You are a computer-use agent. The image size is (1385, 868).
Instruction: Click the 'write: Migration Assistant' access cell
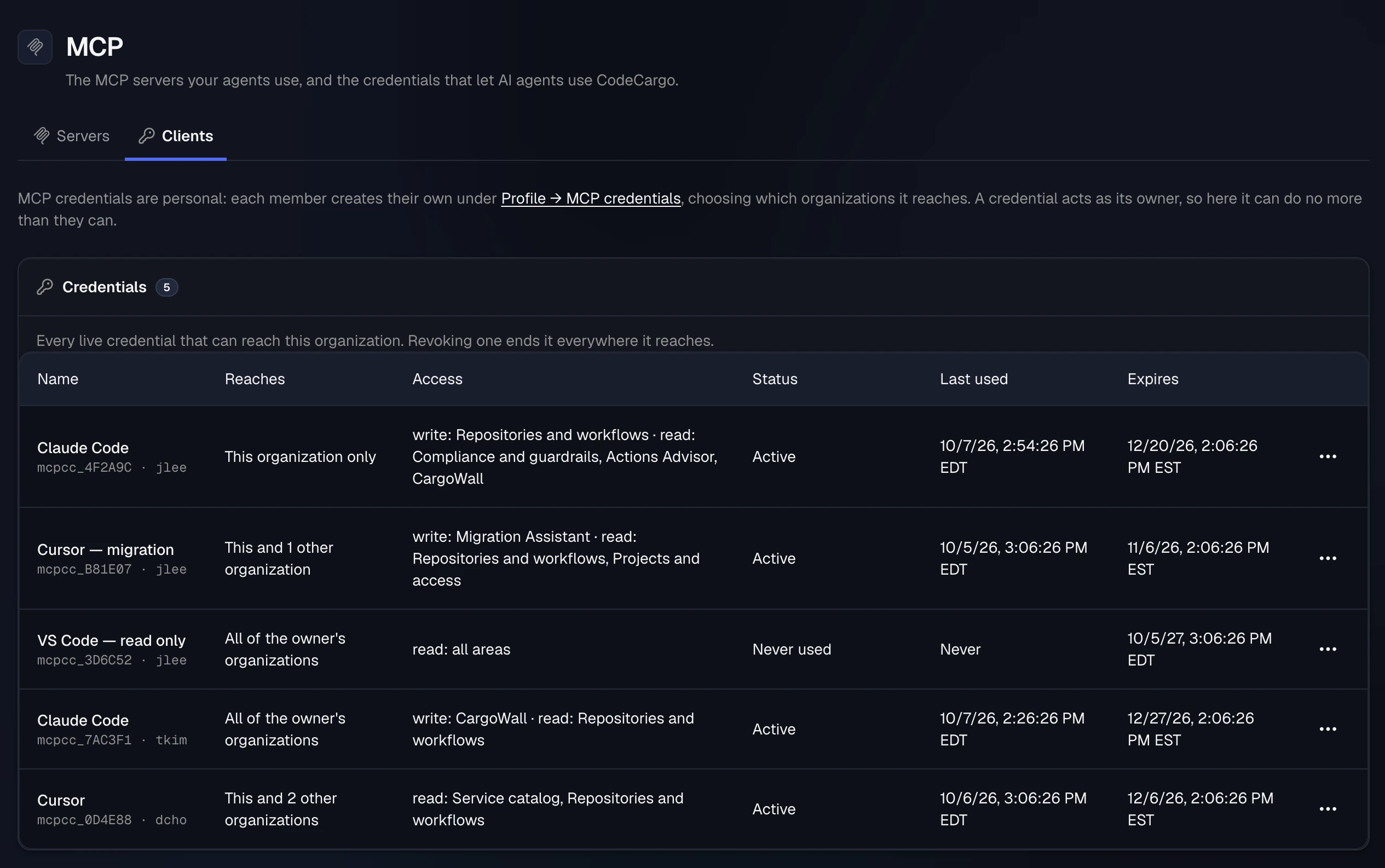(556, 558)
